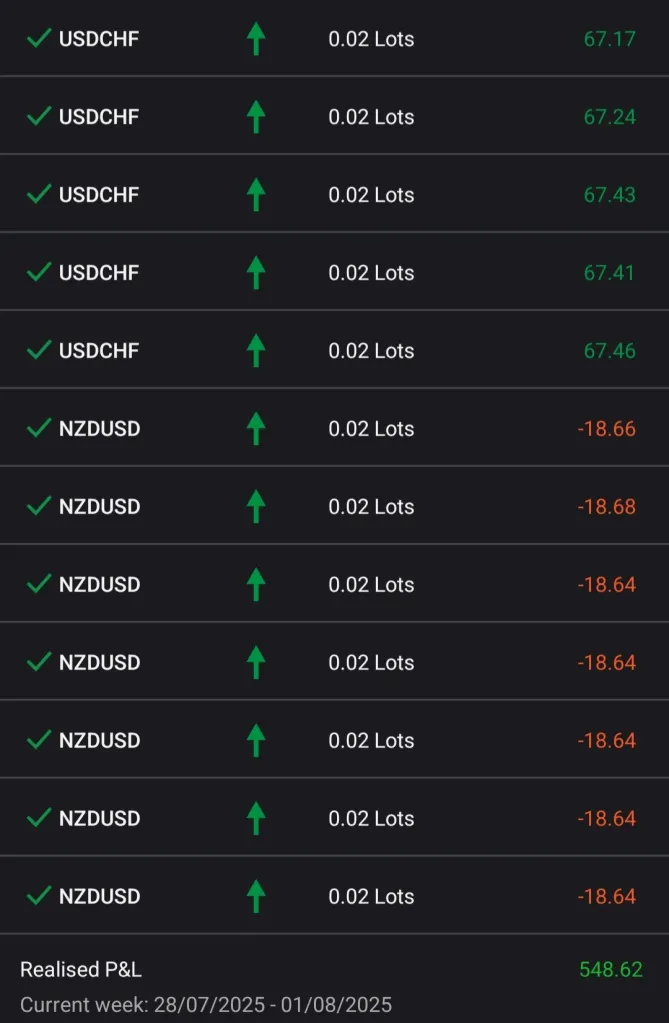This screenshot has width=669, height=1023.
Task: Select the checkmark icon on the 67.43 trade
Action: pos(39,195)
